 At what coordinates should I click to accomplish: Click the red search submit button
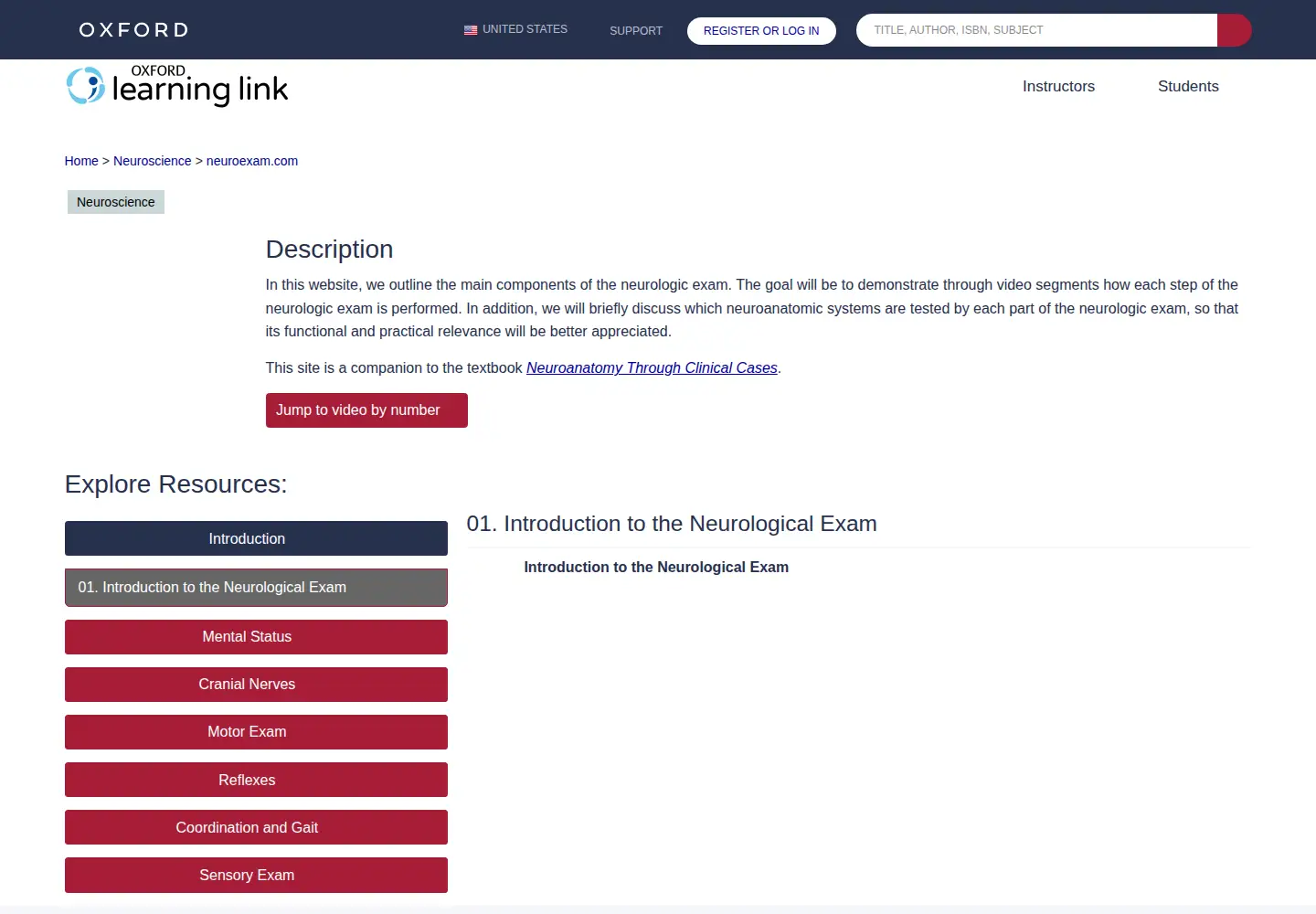tap(1235, 30)
